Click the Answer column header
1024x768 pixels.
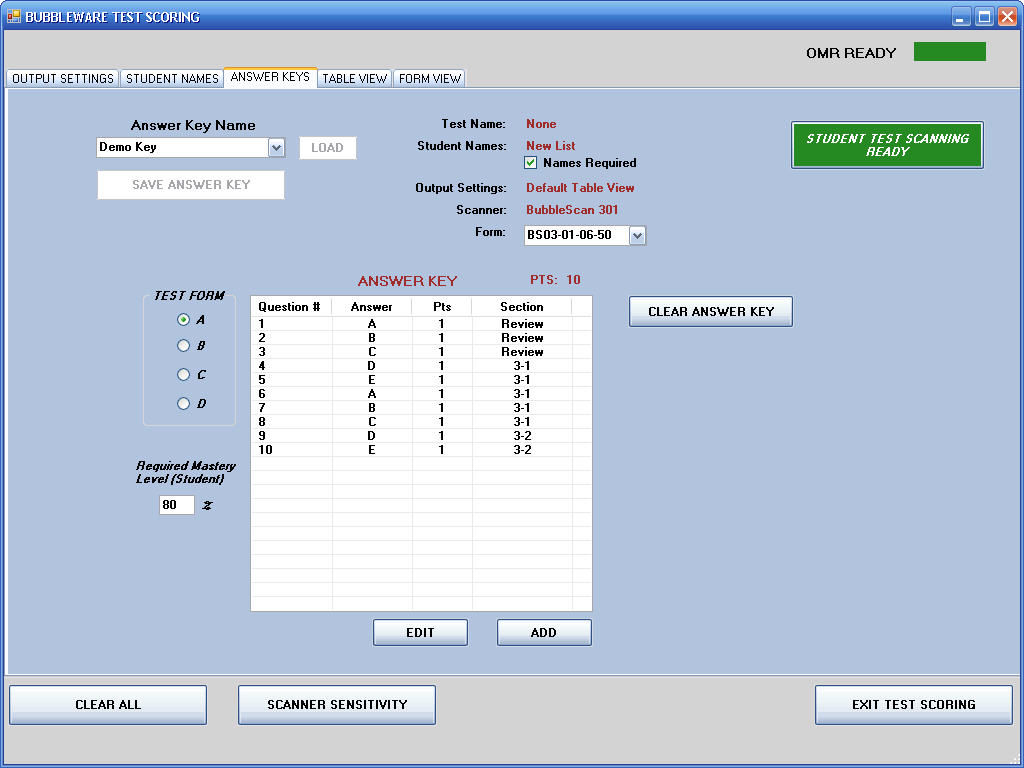pyautogui.click(x=372, y=307)
